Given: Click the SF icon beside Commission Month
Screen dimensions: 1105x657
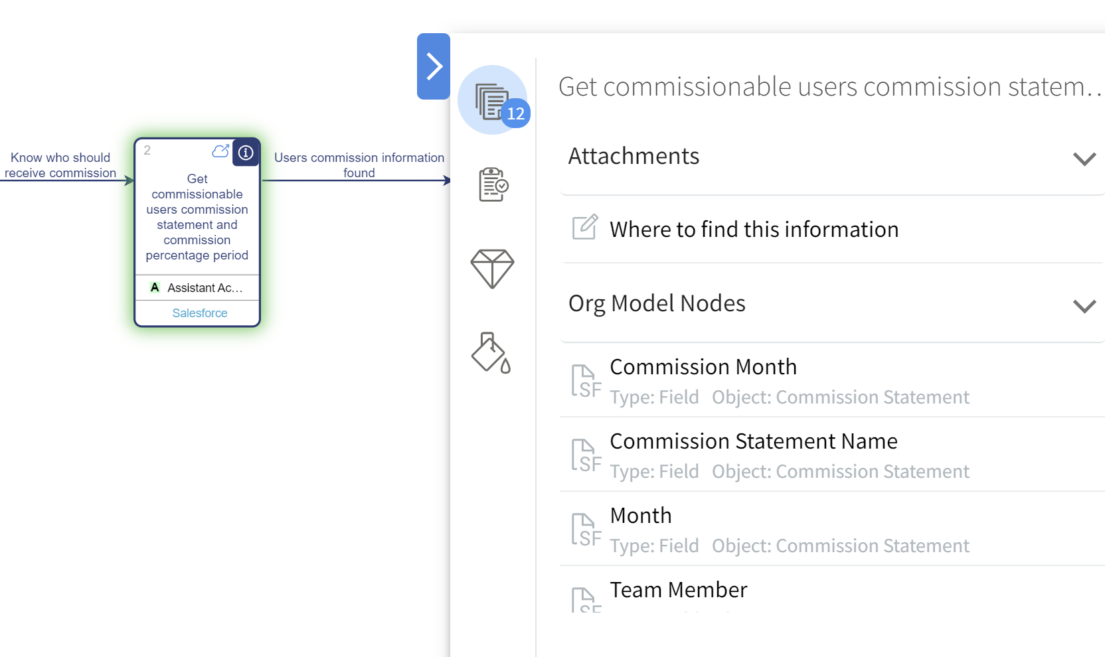Looking at the screenshot, I should pos(585,381).
